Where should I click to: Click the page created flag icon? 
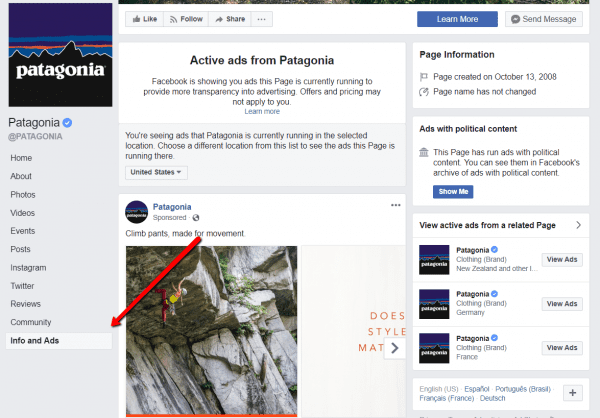pos(424,77)
